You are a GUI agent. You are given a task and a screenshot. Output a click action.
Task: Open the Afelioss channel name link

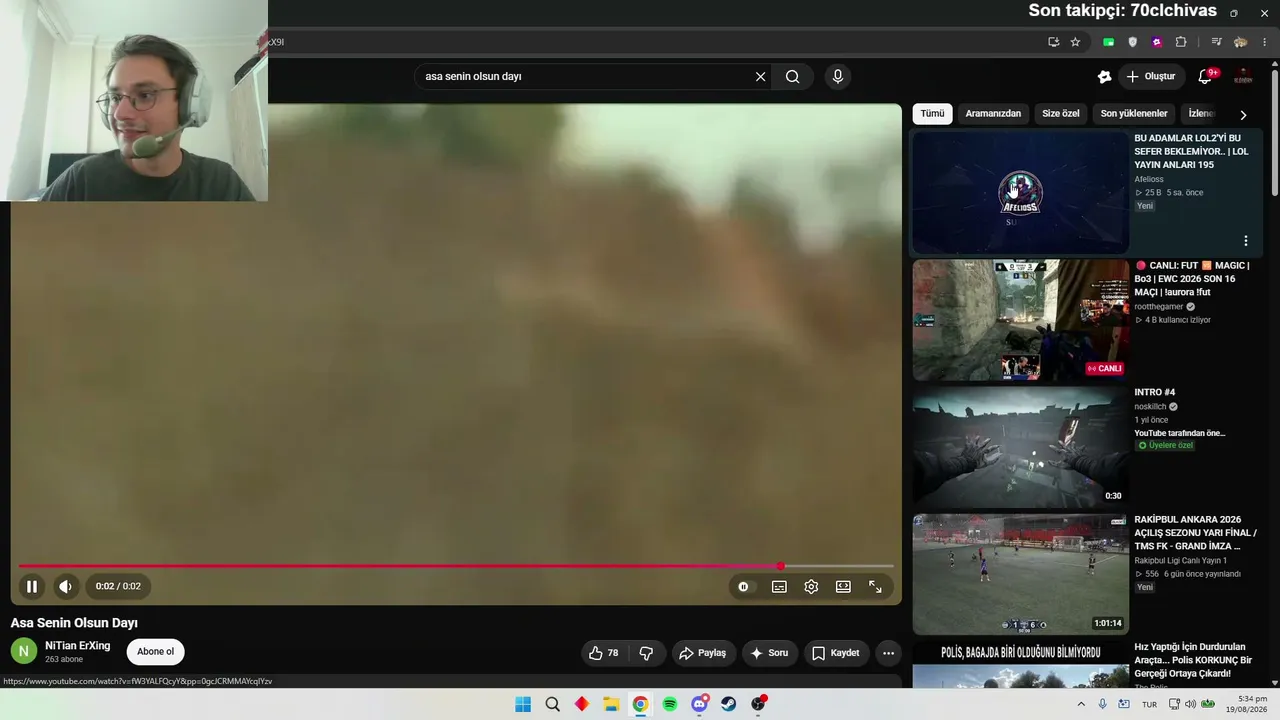(x=1149, y=179)
